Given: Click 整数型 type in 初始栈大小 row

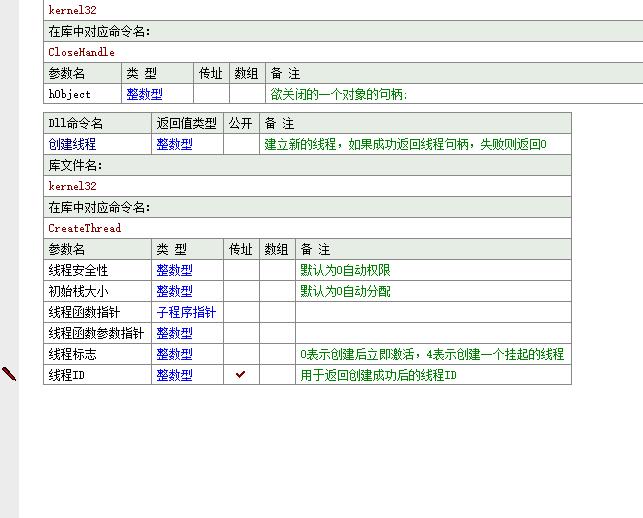Looking at the screenshot, I should (x=174, y=291).
